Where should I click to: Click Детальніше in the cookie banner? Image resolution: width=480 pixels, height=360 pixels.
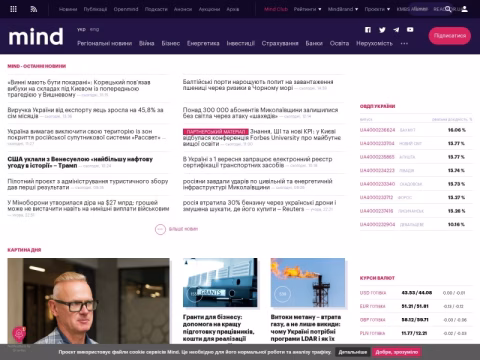(x=353, y=352)
